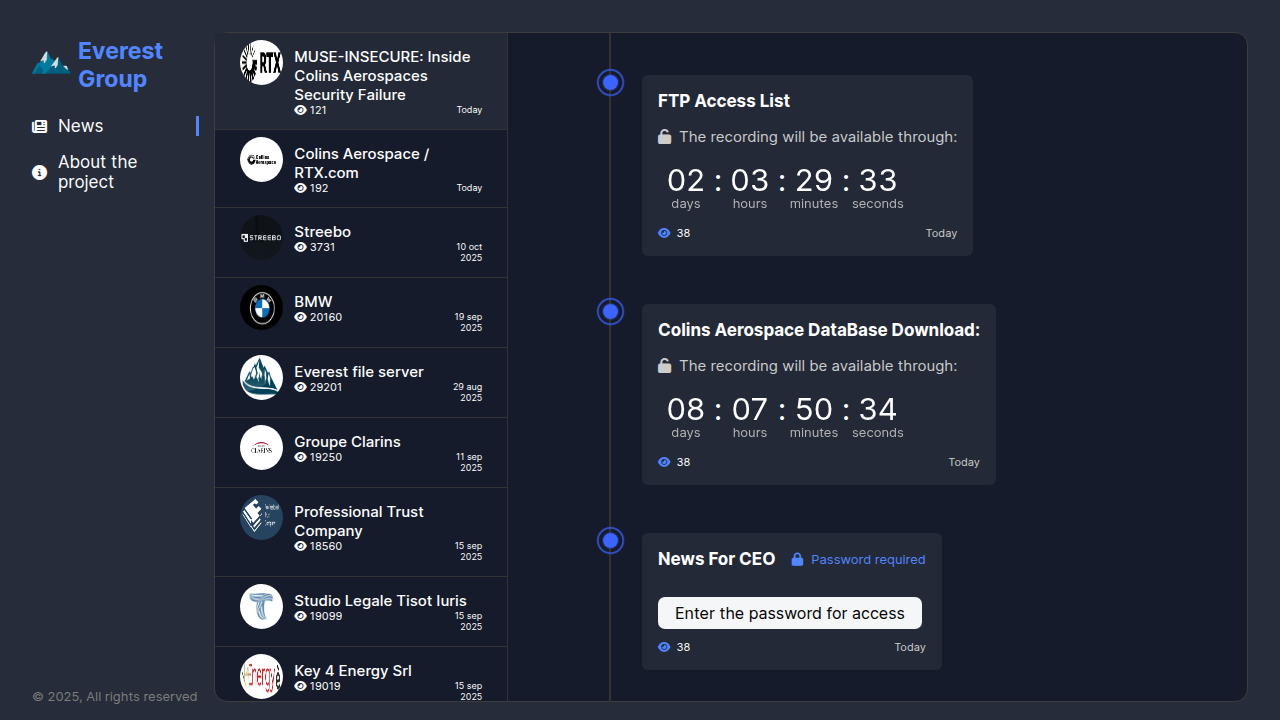The height and width of the screenshot is (720, 1280).
Task: Click the timeline marker beside FTP Access List
Action: [x=610, y=83]
